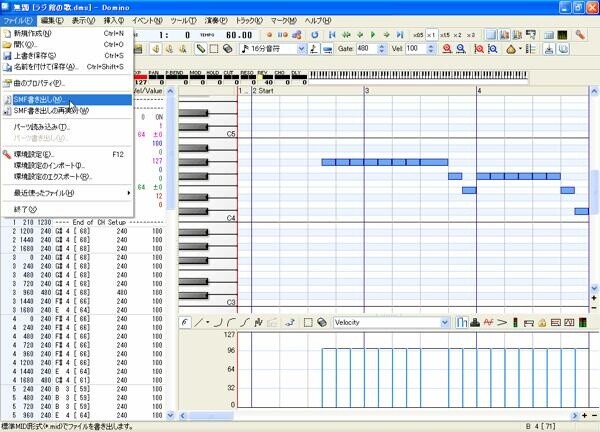This screenshot has width=600, height=432.
Task: Select the rectangle selection in velocity toolbar
Action: (308, 323)
